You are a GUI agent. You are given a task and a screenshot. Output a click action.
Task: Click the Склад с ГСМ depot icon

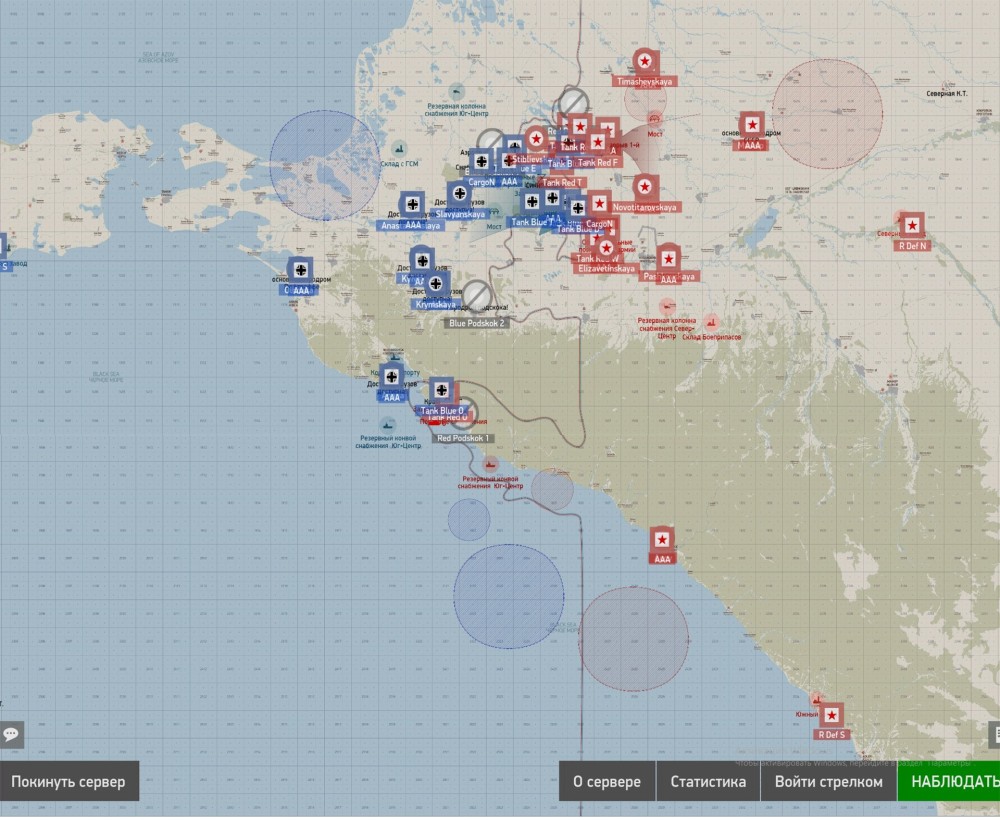click(399, 149)
